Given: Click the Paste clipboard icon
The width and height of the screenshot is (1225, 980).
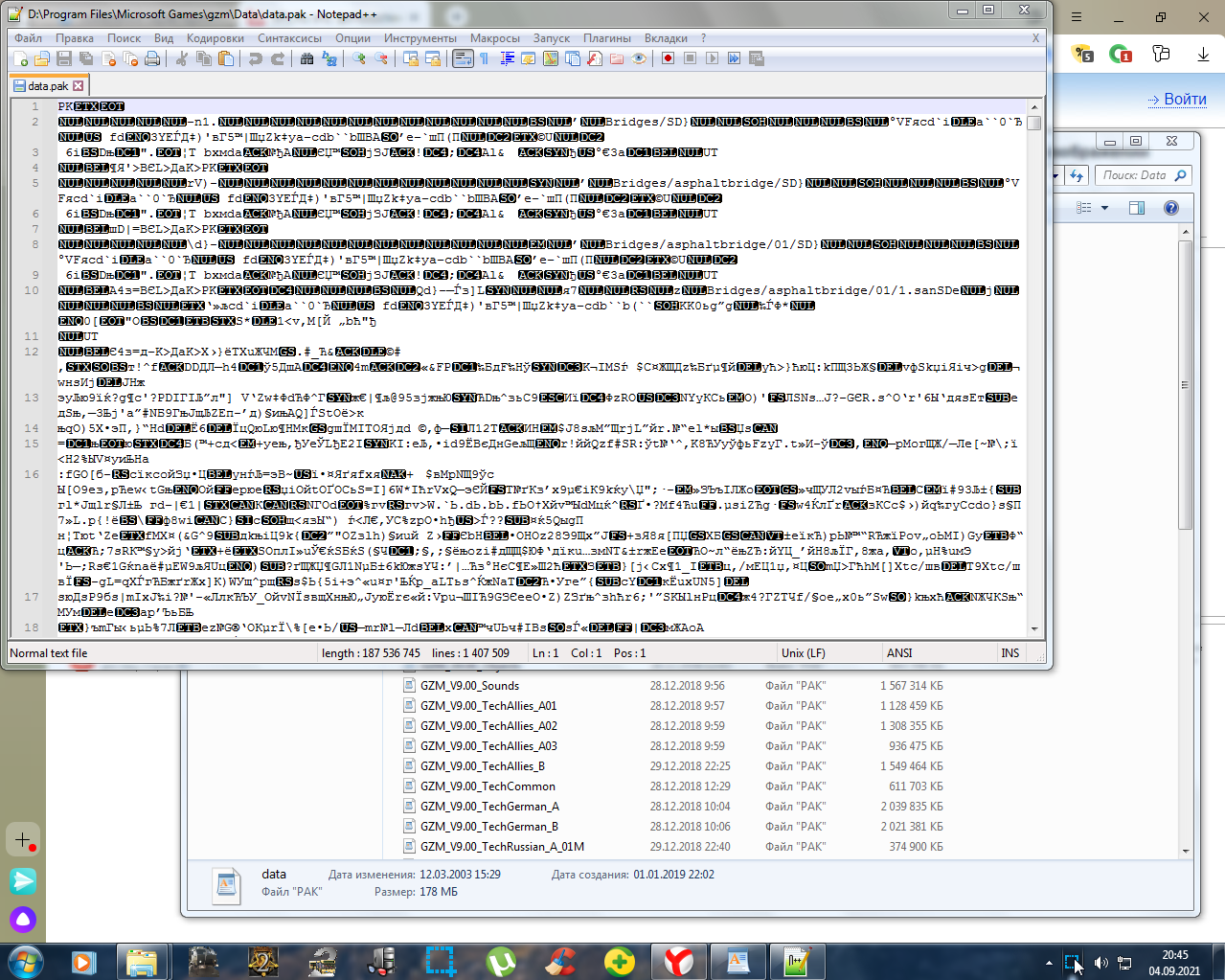Looking at the screenshot, I should click(226, 59).
